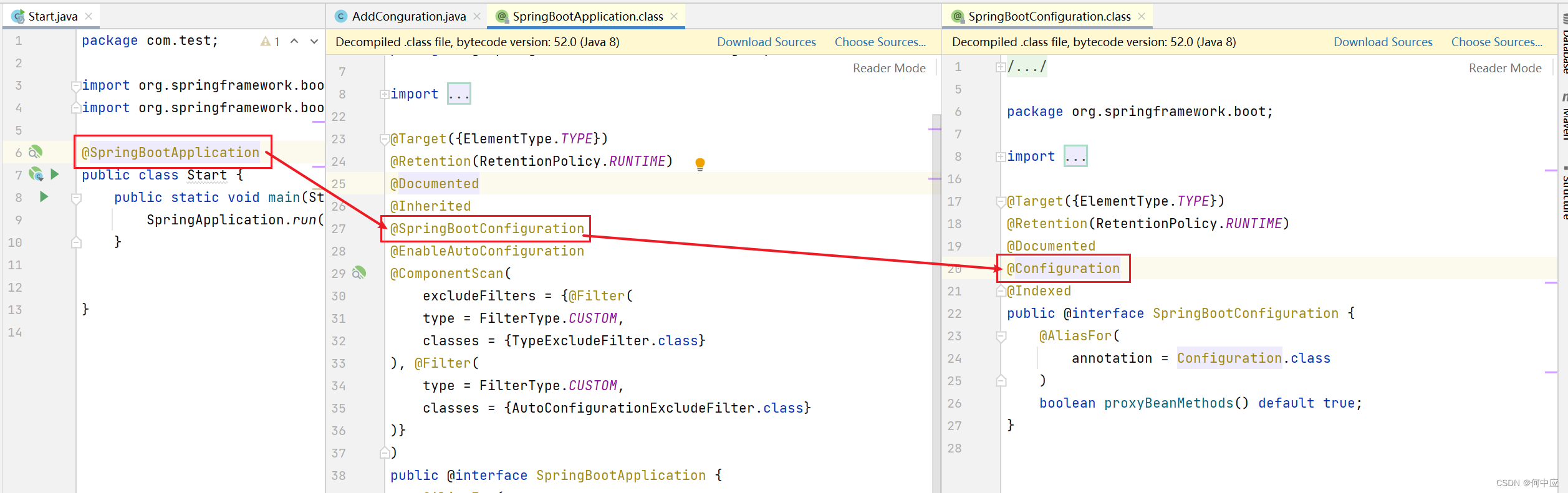Image resolution: width=1568 pixels, height=493 pixels.
Task: Expand the collapsed import ellipsis in SpringBootApplication.class
Action: [x=459, y=93]
